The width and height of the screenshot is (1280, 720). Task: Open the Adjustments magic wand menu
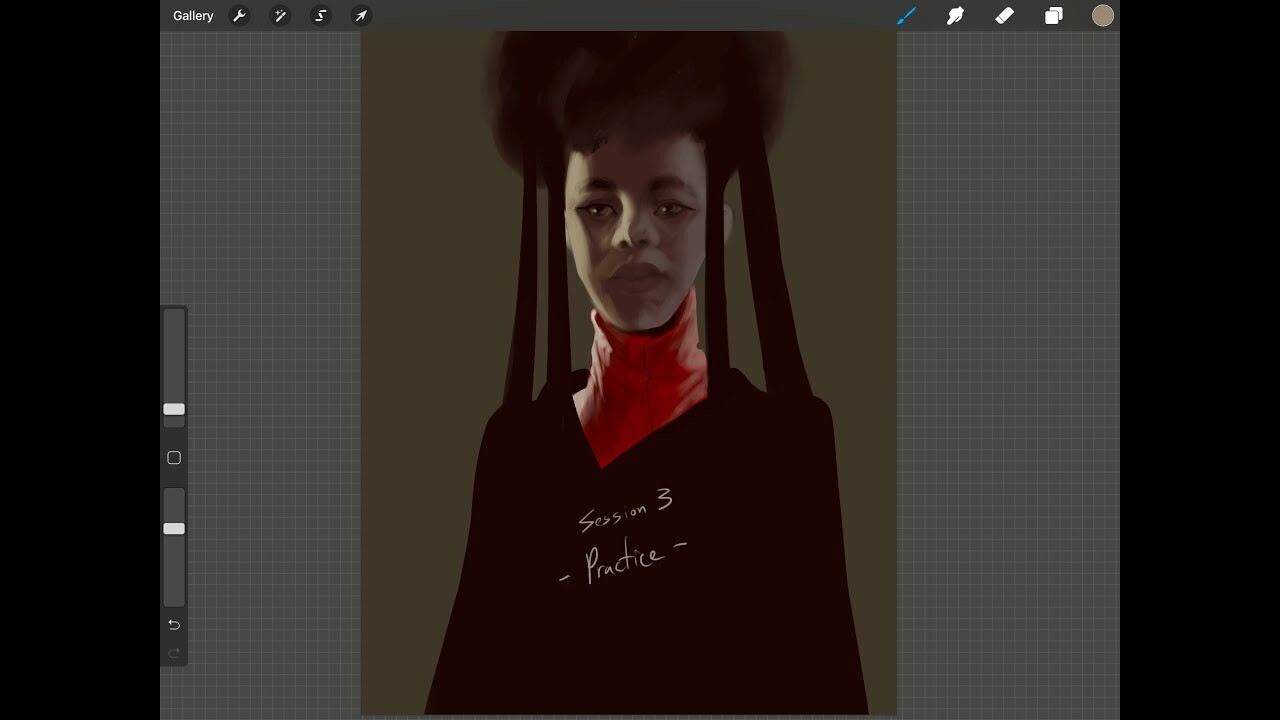(x=280, y=15)
